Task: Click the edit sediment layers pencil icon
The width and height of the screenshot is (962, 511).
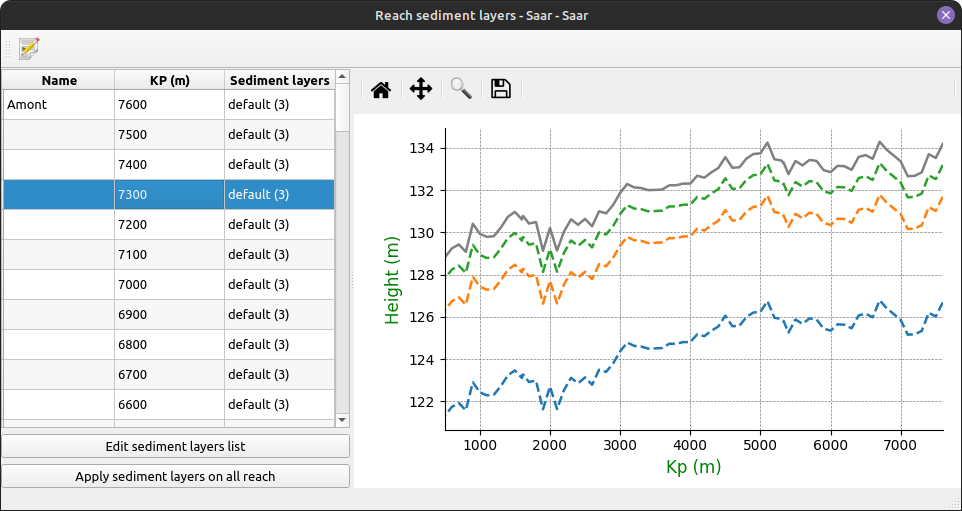Action: [x=29, y=48]
